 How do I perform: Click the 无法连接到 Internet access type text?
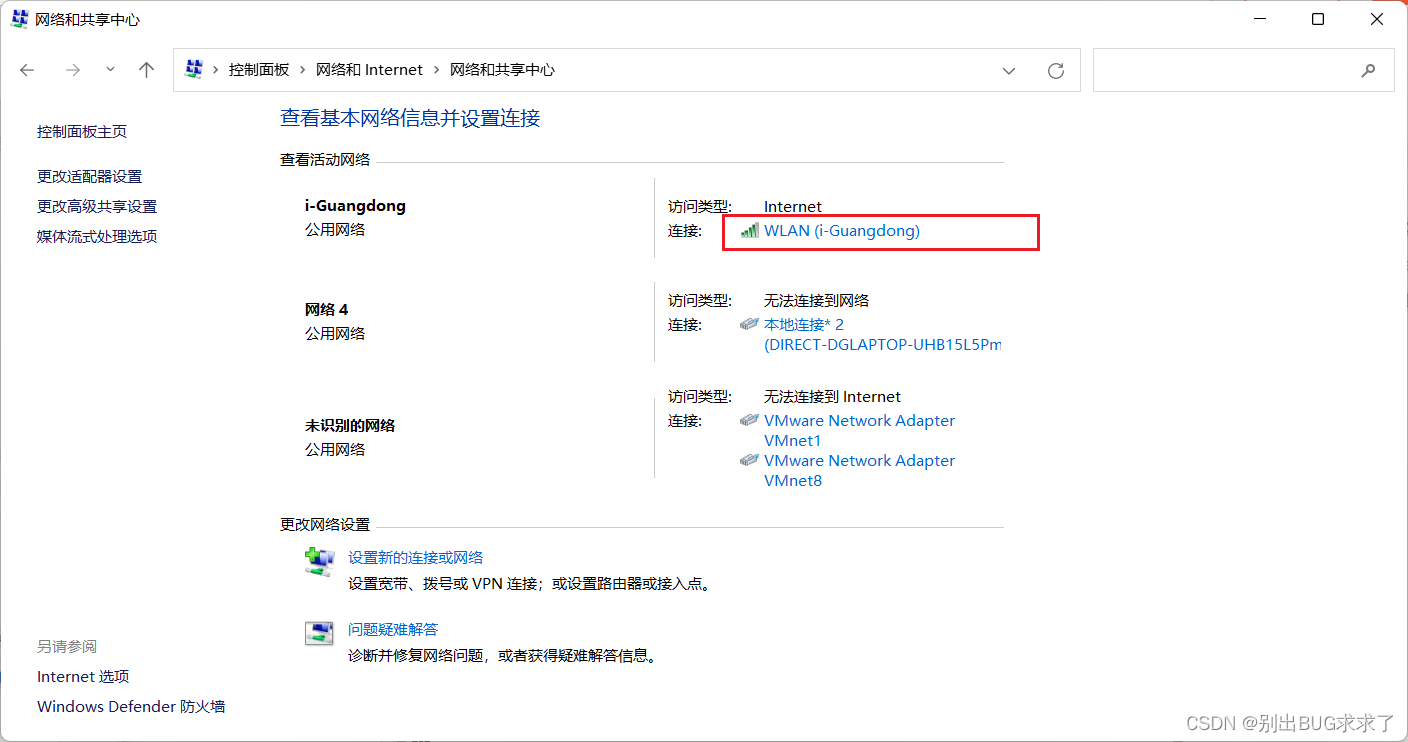832,397
